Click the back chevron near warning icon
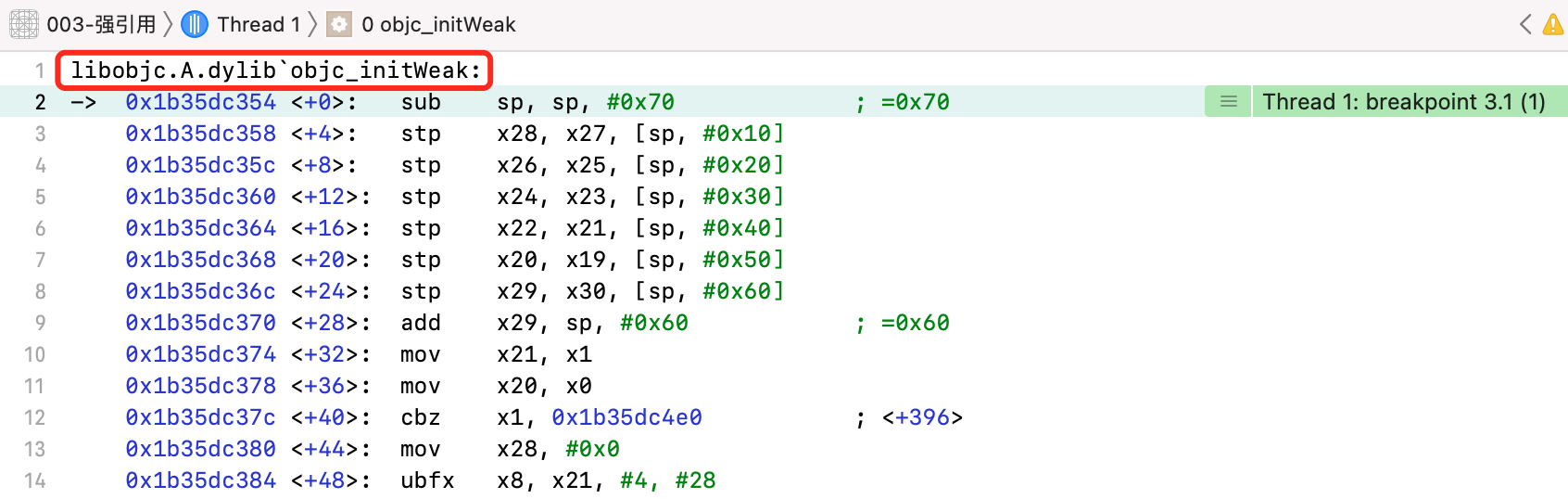 1525,24
